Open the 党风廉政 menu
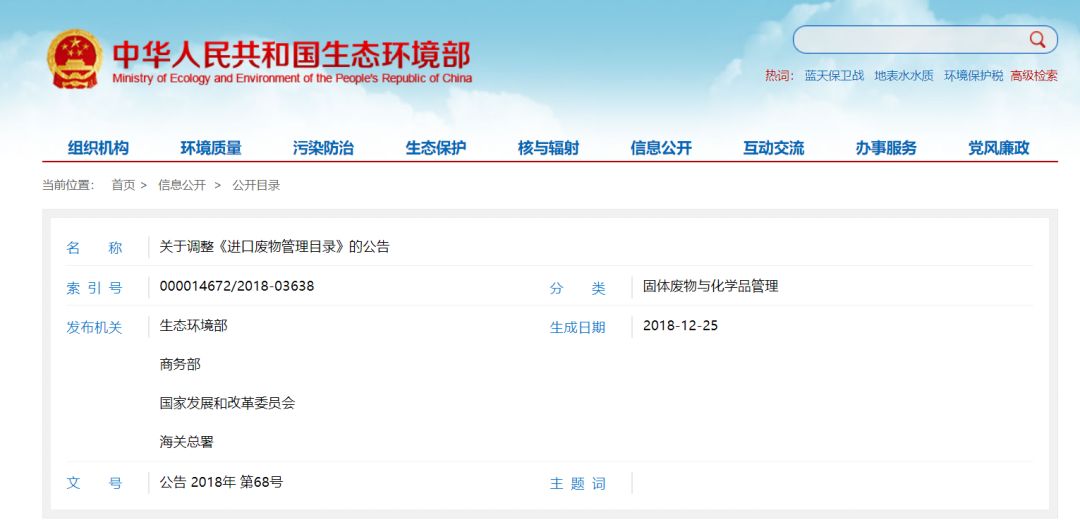 tap(999, 147)
